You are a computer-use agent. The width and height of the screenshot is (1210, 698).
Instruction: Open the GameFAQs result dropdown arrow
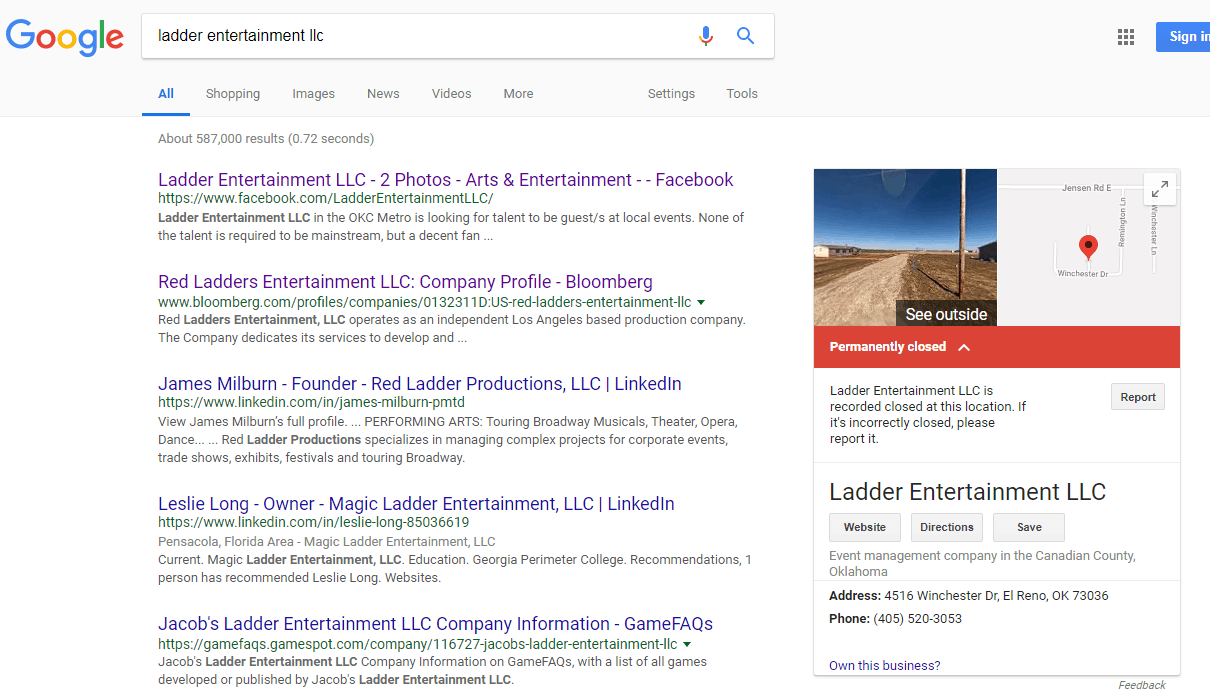click(x=687, y=644)
